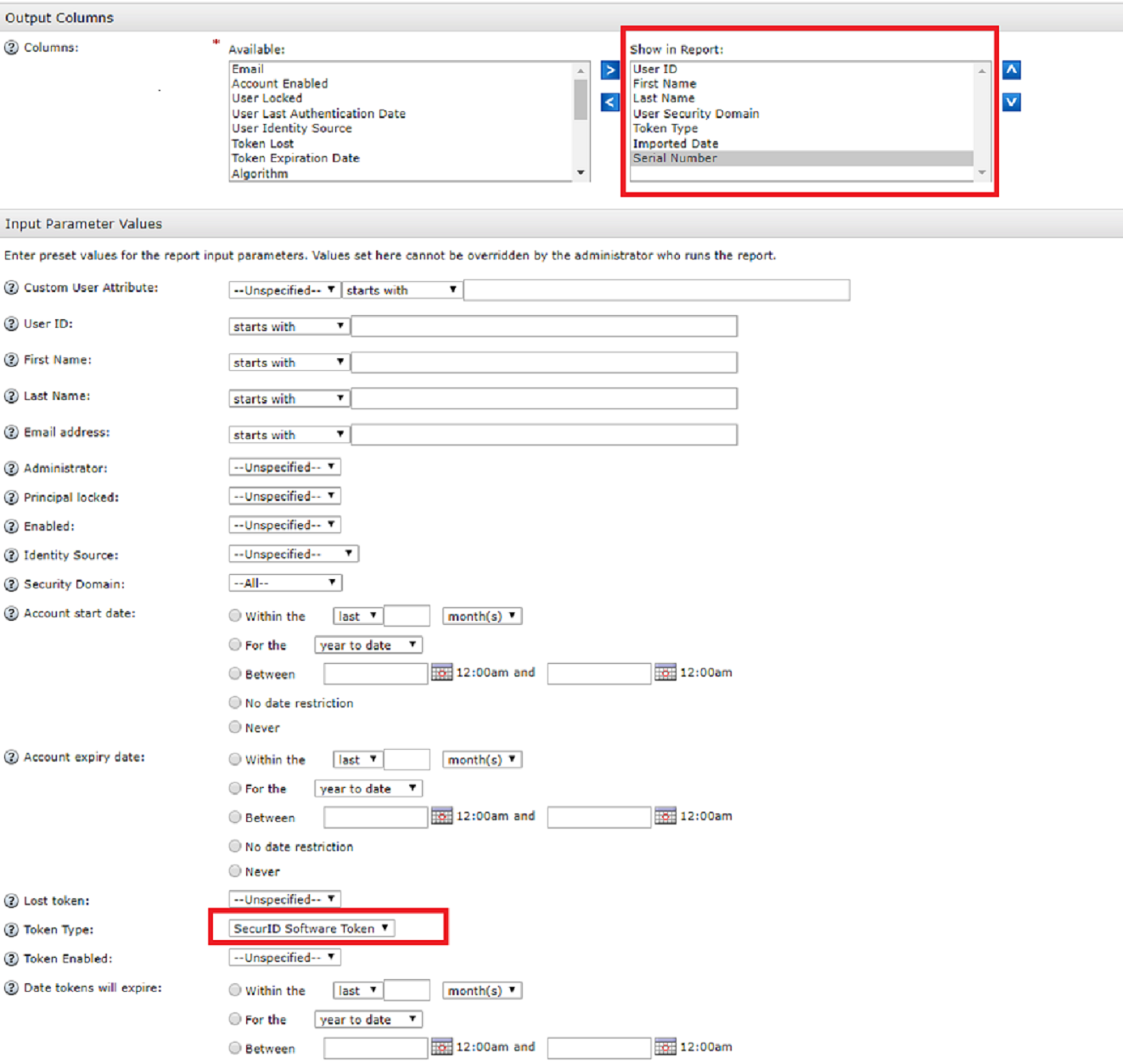
Task: Open the SecurID Software Token dropdown
Action: pyautogui.click(x=310, y=927)
